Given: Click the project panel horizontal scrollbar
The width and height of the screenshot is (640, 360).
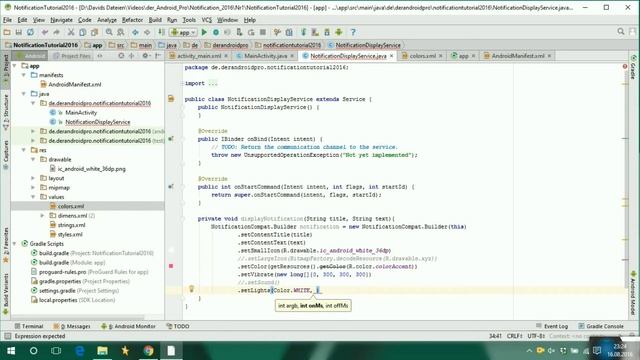Looking at the screenshot, I should (x=78, y=317).
